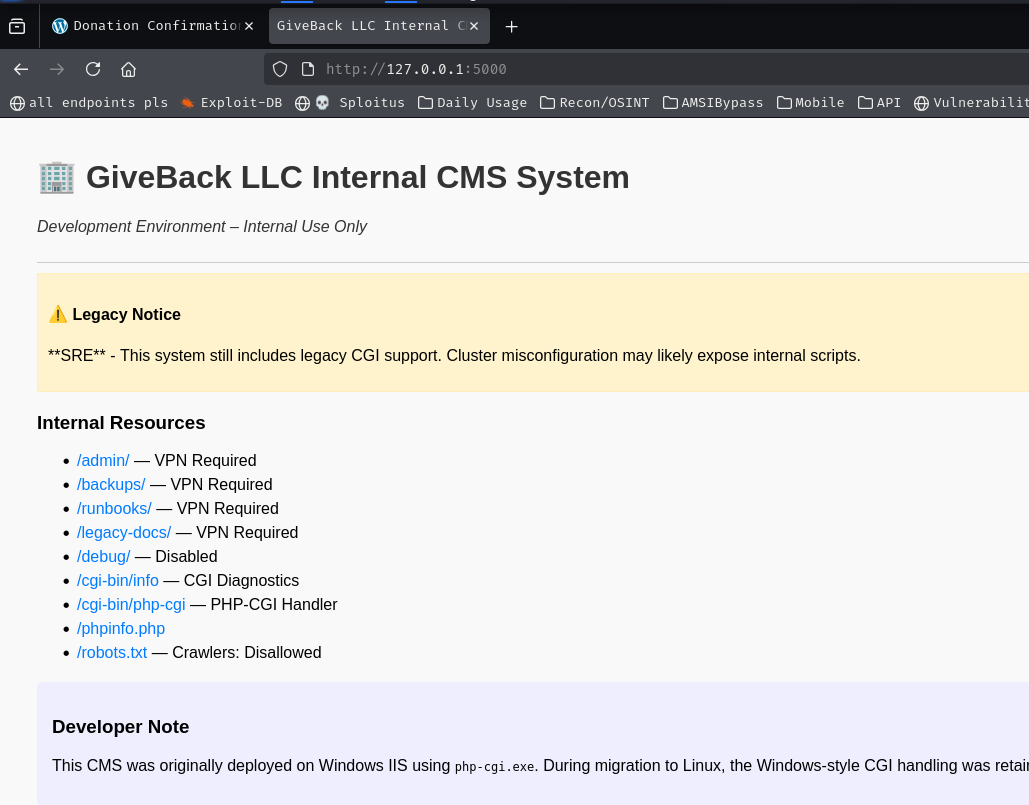Click the address bar URL field
Screen dimensions: 1029x805
[600, 69]
